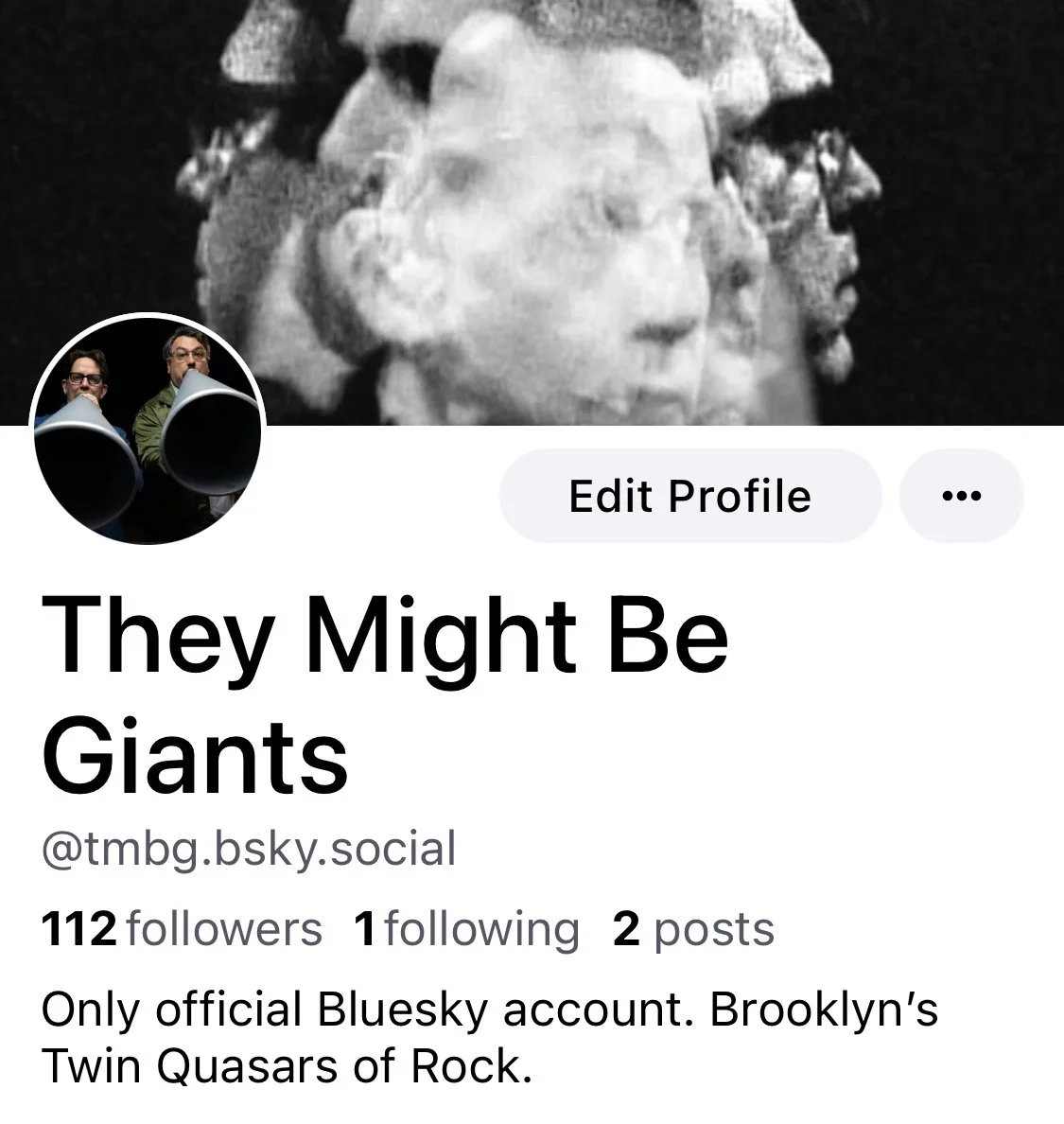Open the three-dot more options menu
The height and width of the screenshot is (1124, 1064).
point(961,496)
